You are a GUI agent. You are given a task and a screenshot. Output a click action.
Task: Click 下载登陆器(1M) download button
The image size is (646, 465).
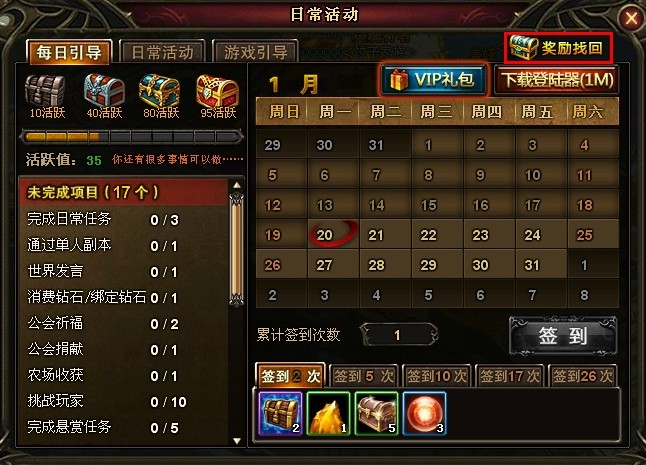pos(557,79)
